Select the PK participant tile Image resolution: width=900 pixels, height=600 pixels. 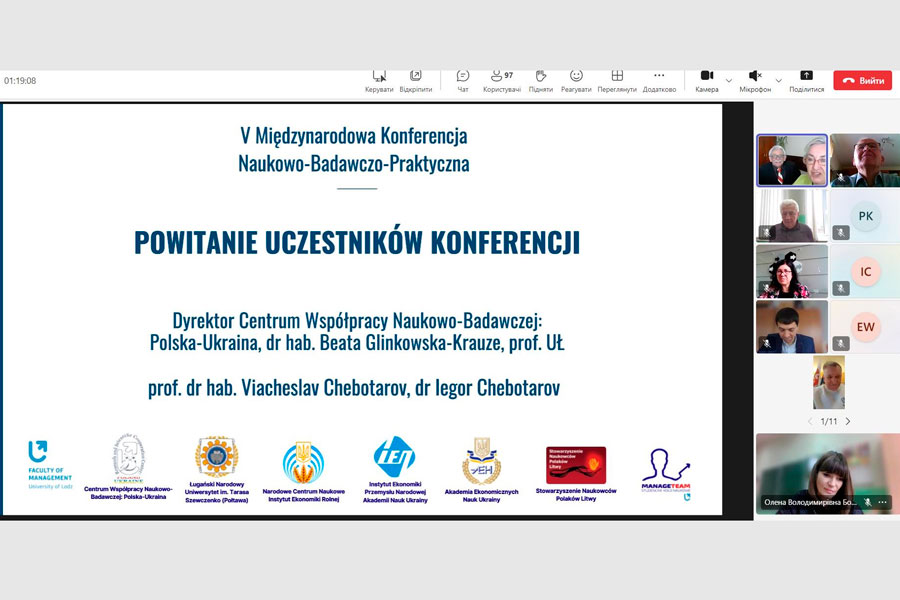pos(865,216)
